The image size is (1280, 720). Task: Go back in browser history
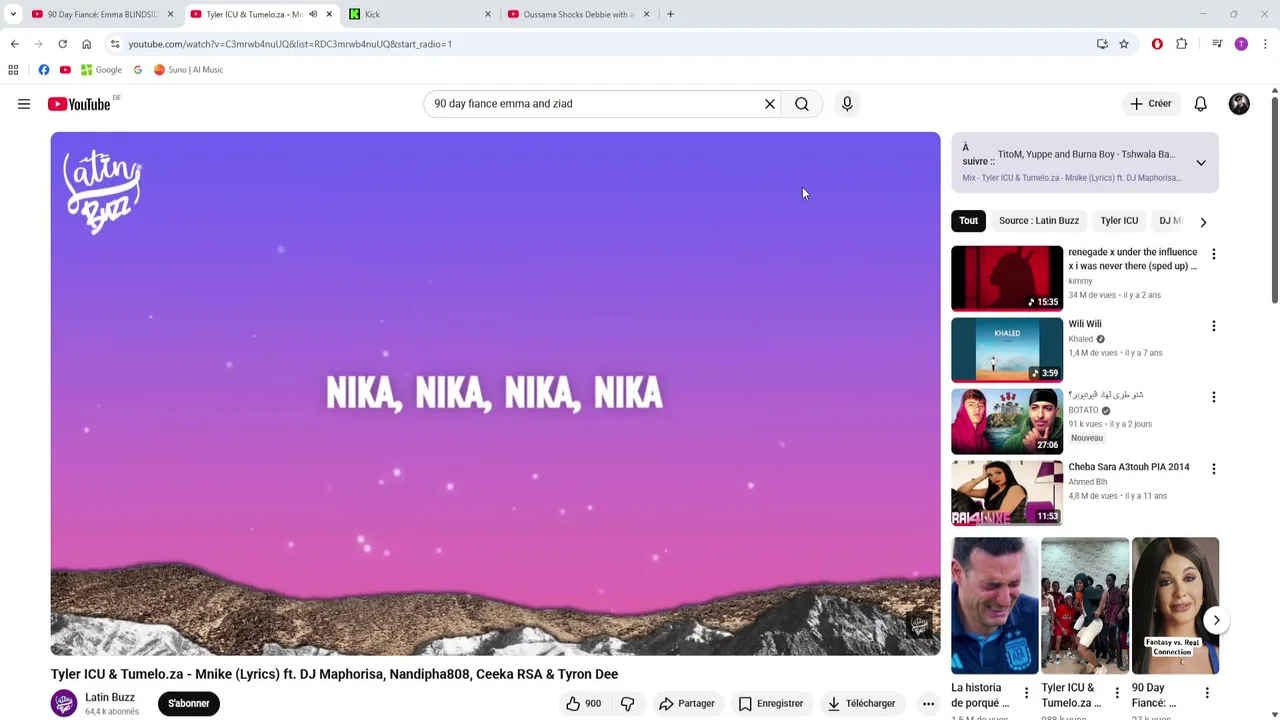[15, 44]
